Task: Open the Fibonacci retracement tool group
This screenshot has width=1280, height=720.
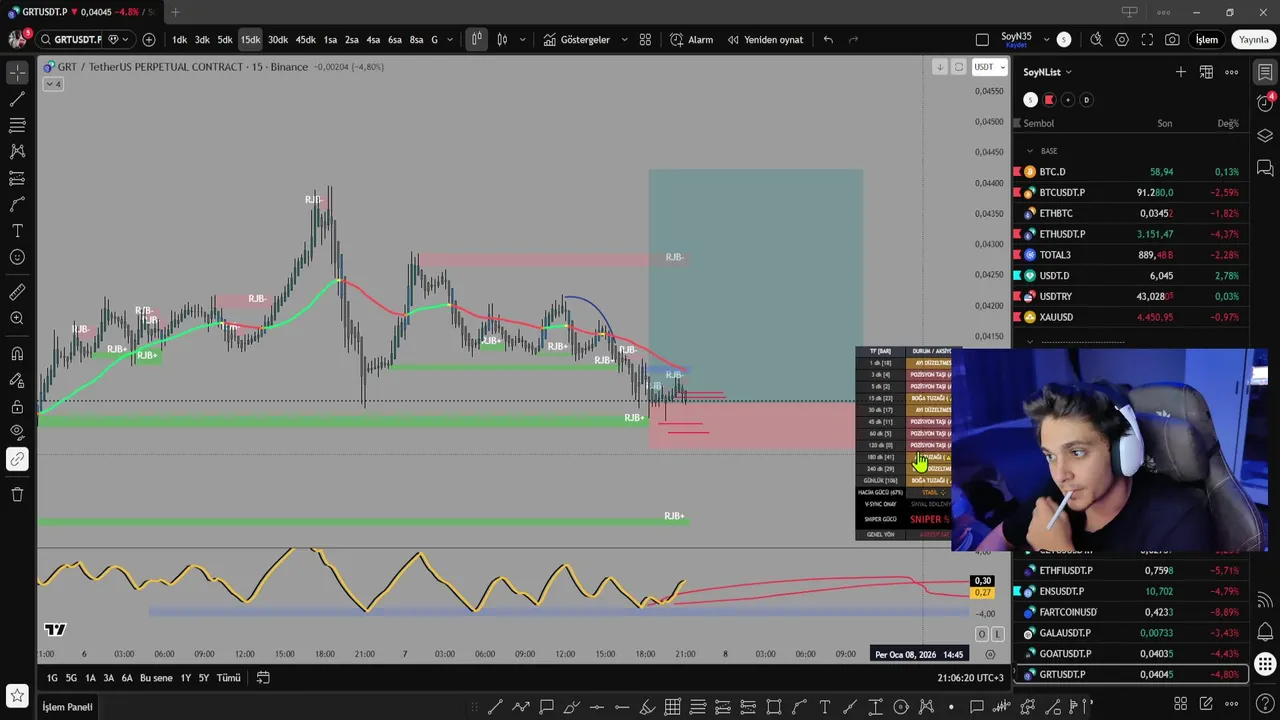Action: 17,125
